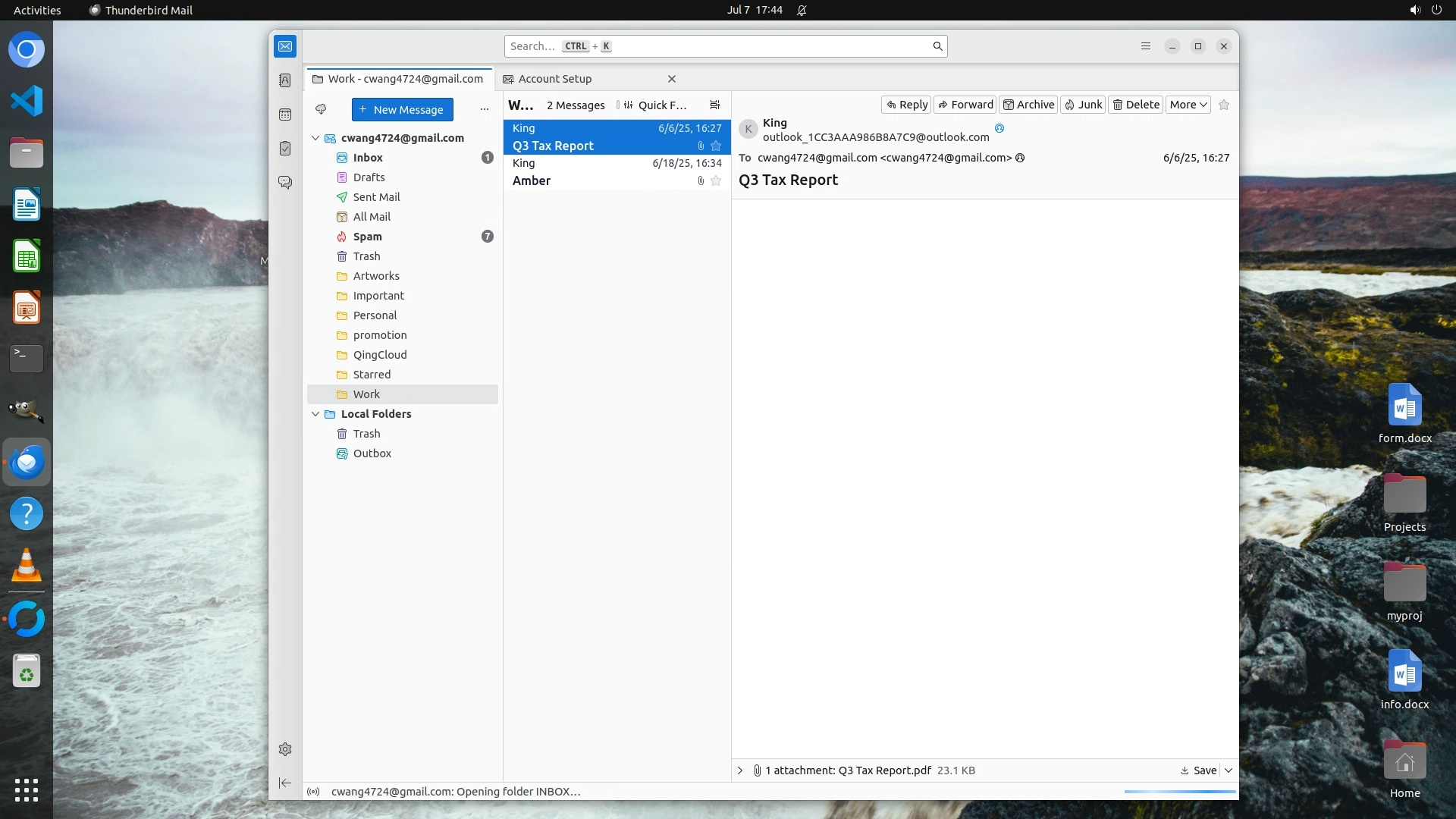Screen dimensions: 1456x819
Task: Toggle star on Q3 Tax Report message
Action: pos(716,146)
